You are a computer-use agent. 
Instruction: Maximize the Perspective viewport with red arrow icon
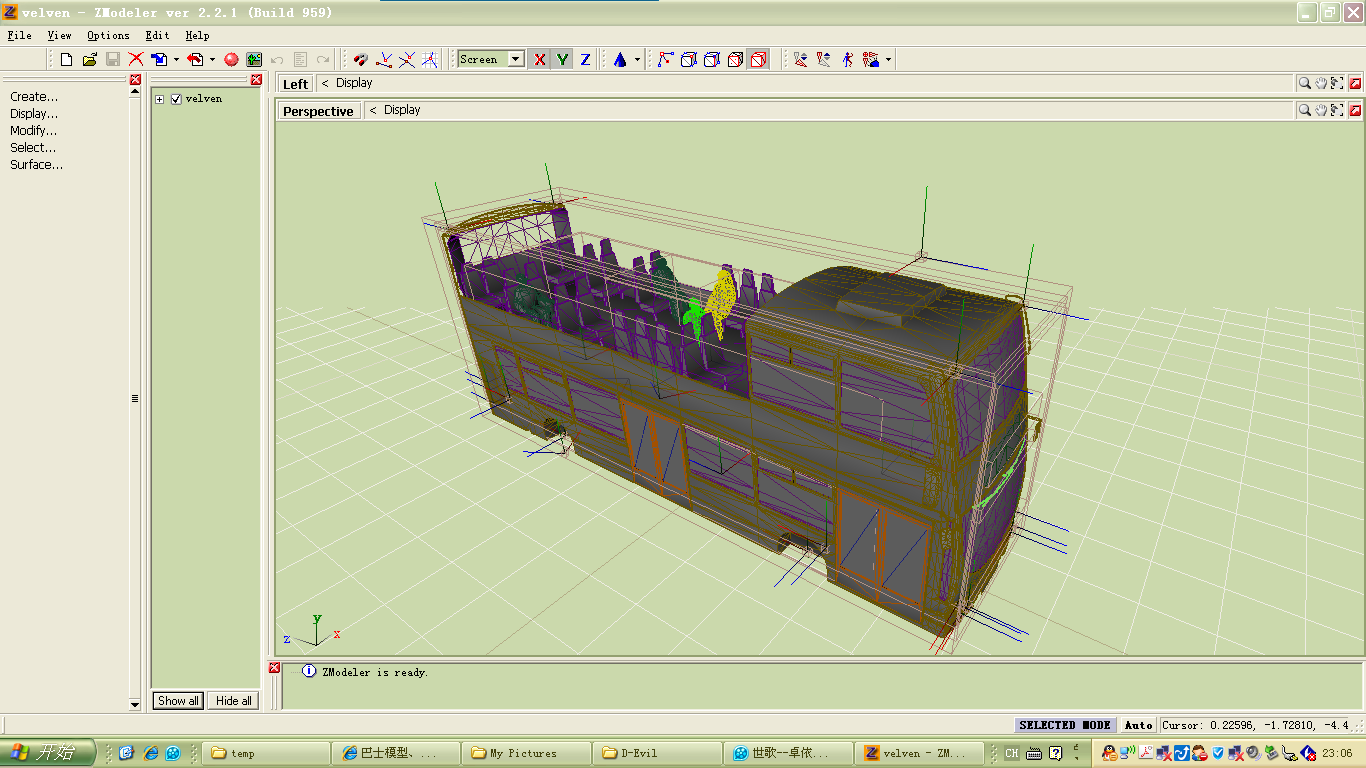1355,110
